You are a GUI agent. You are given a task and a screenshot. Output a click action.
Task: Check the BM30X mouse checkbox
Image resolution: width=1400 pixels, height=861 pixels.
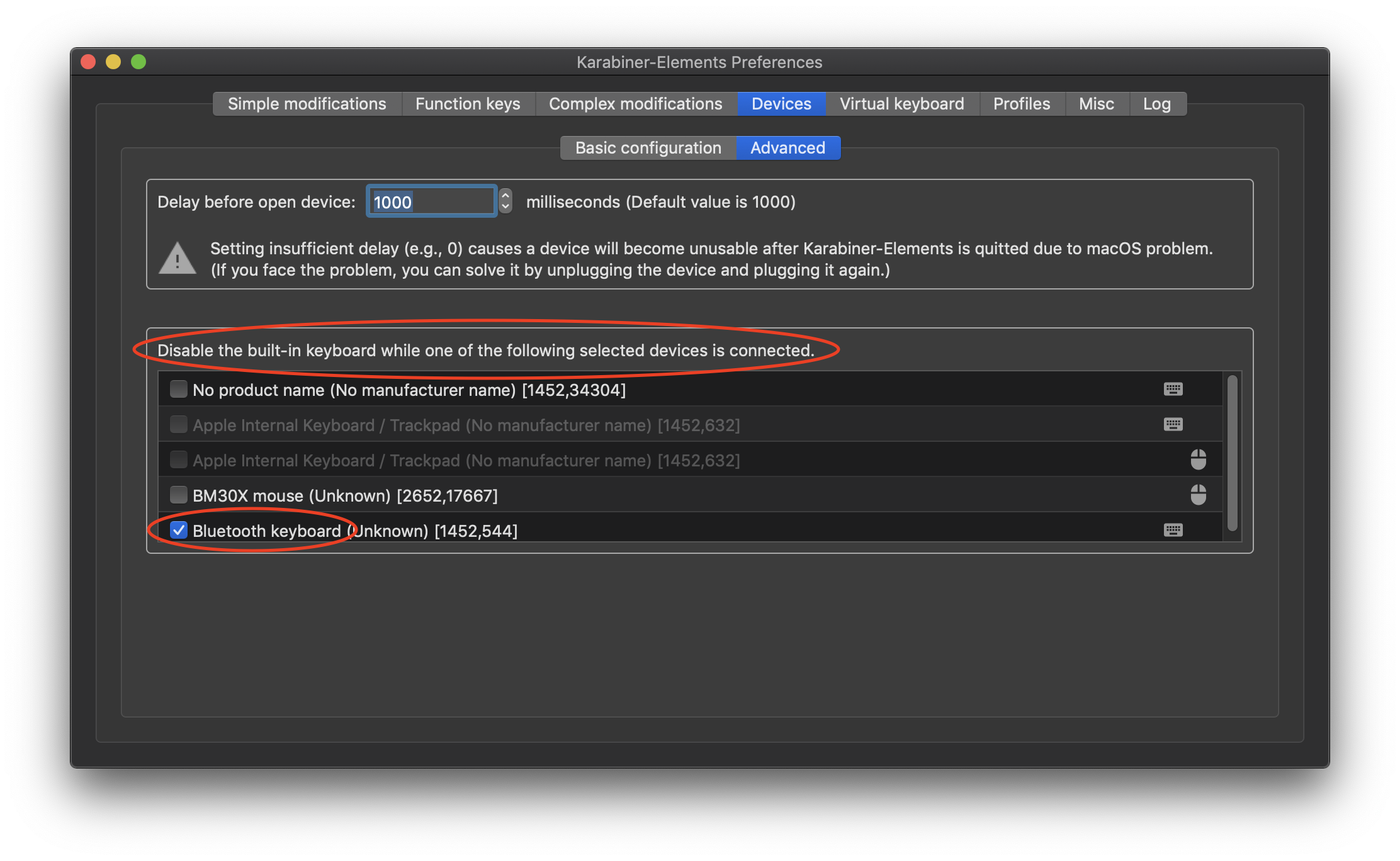point(179,495)
